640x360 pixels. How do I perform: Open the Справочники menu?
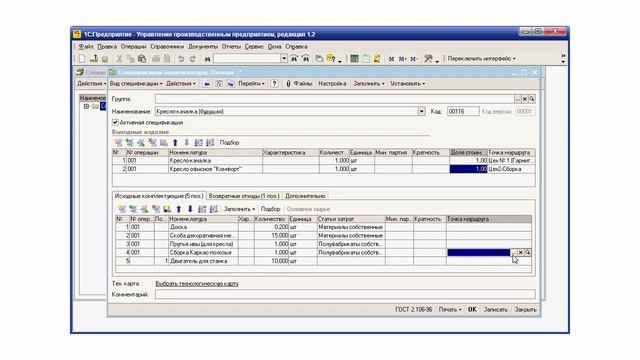[x=167, y=47]
